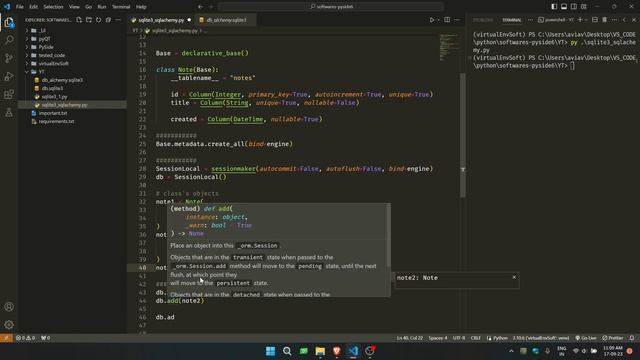Open the Search view in activity bar
The width and height of the screenshot is (640, 360).
(x=9, y=40)
